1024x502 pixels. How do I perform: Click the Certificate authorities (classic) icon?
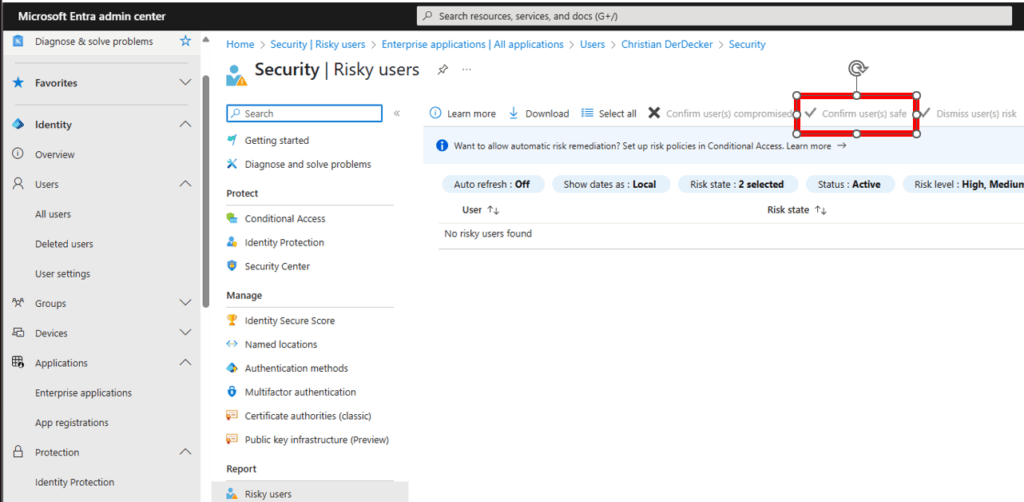point(232,416)
